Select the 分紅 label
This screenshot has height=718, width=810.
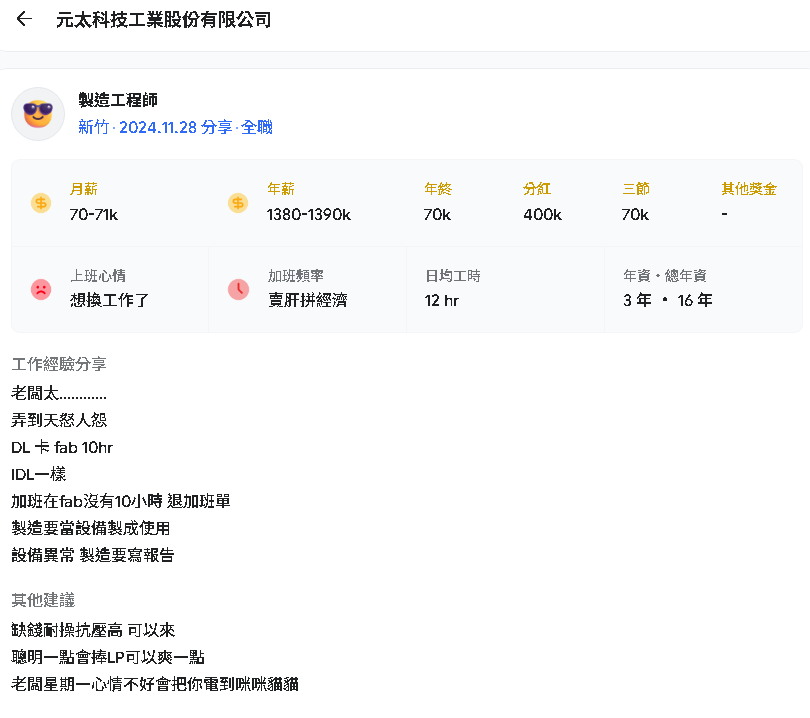click(x=537, y=189)
